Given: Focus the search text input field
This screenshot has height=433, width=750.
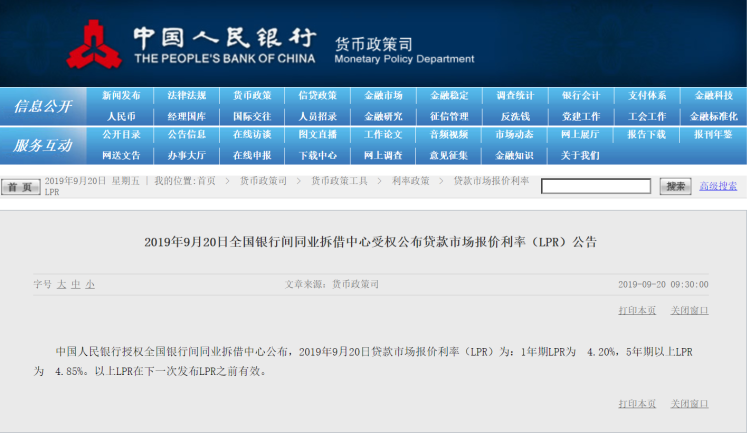Looking at the screenshot, I should [x=596, y=186].
